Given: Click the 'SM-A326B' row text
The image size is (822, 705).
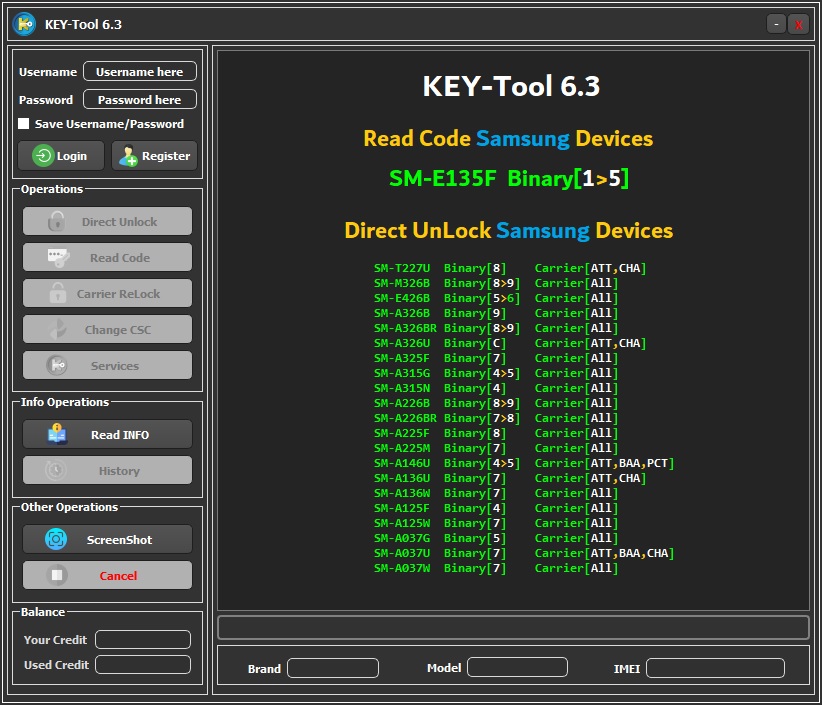Looking at the screenshot, I should tap(402, 313).
